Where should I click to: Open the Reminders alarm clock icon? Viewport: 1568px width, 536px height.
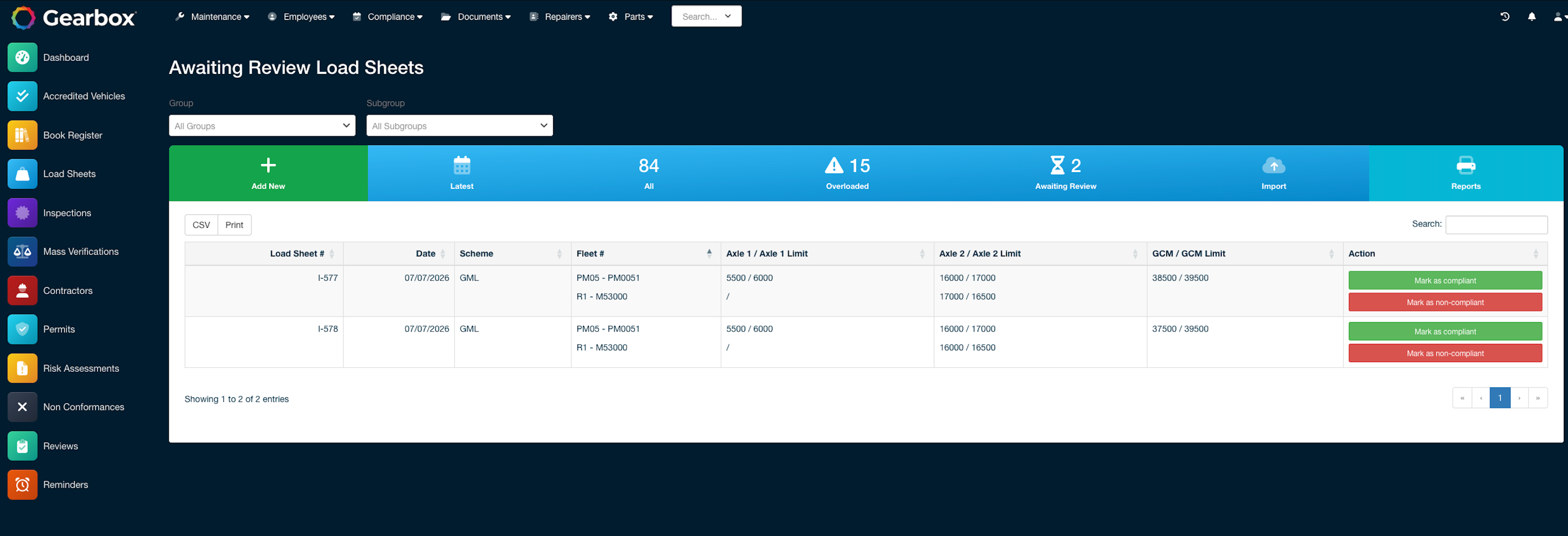(x=23, y=485)
